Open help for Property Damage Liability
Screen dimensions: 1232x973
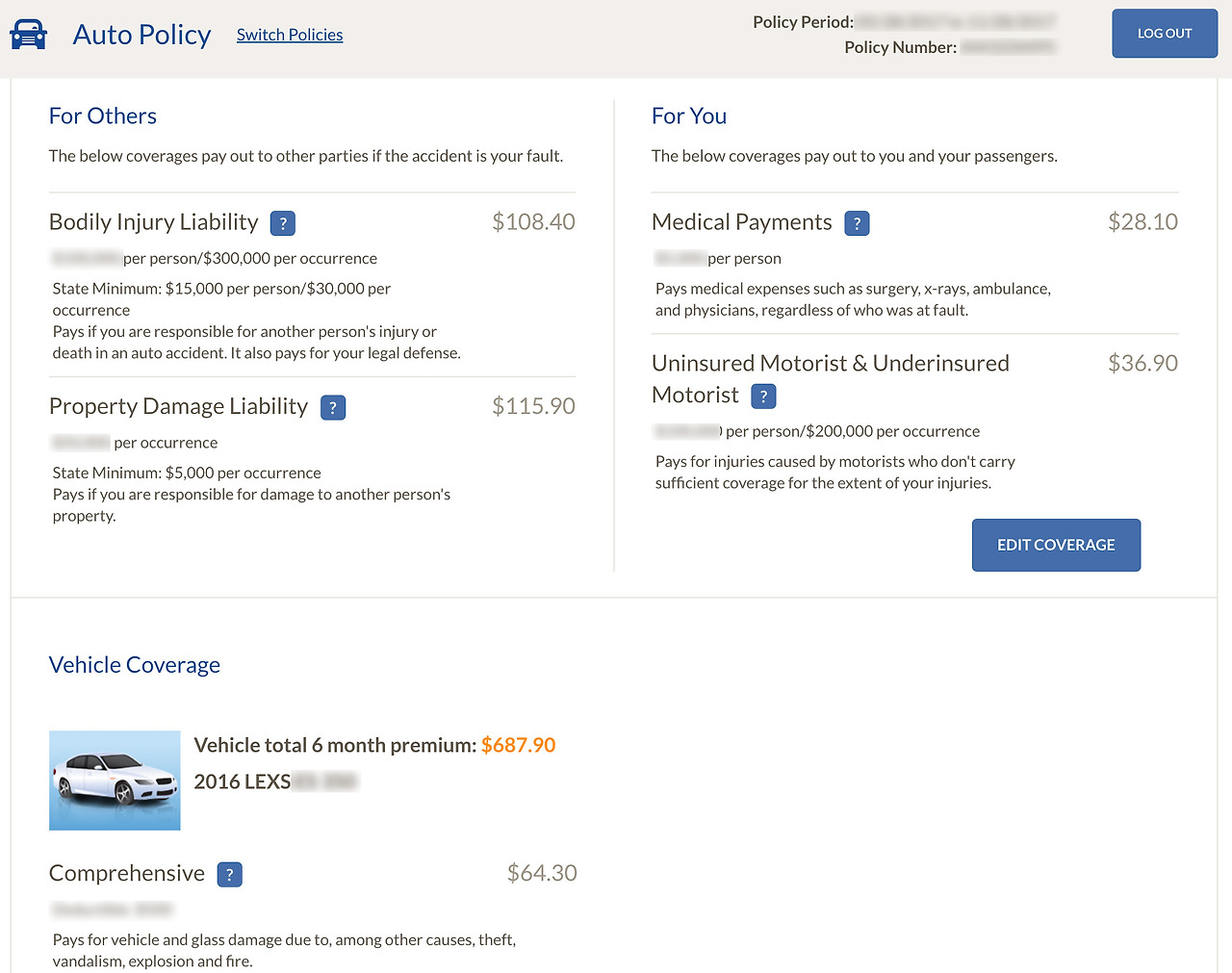[x=333, y=408]
